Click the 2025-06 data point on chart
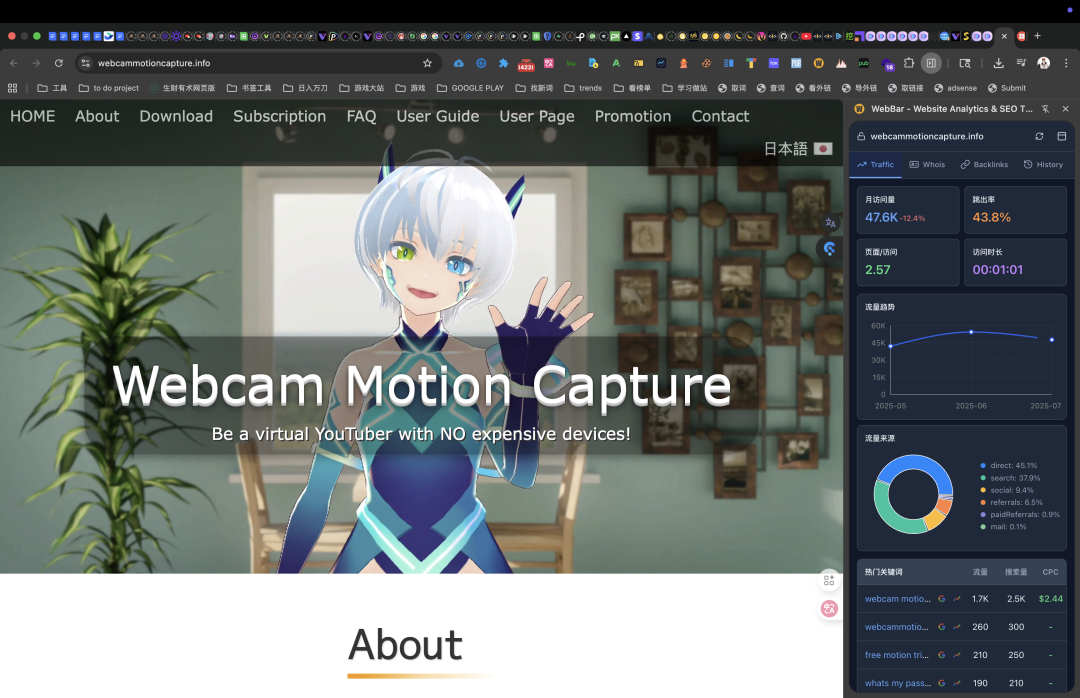The image size is (1080, 698). point(971,332)
